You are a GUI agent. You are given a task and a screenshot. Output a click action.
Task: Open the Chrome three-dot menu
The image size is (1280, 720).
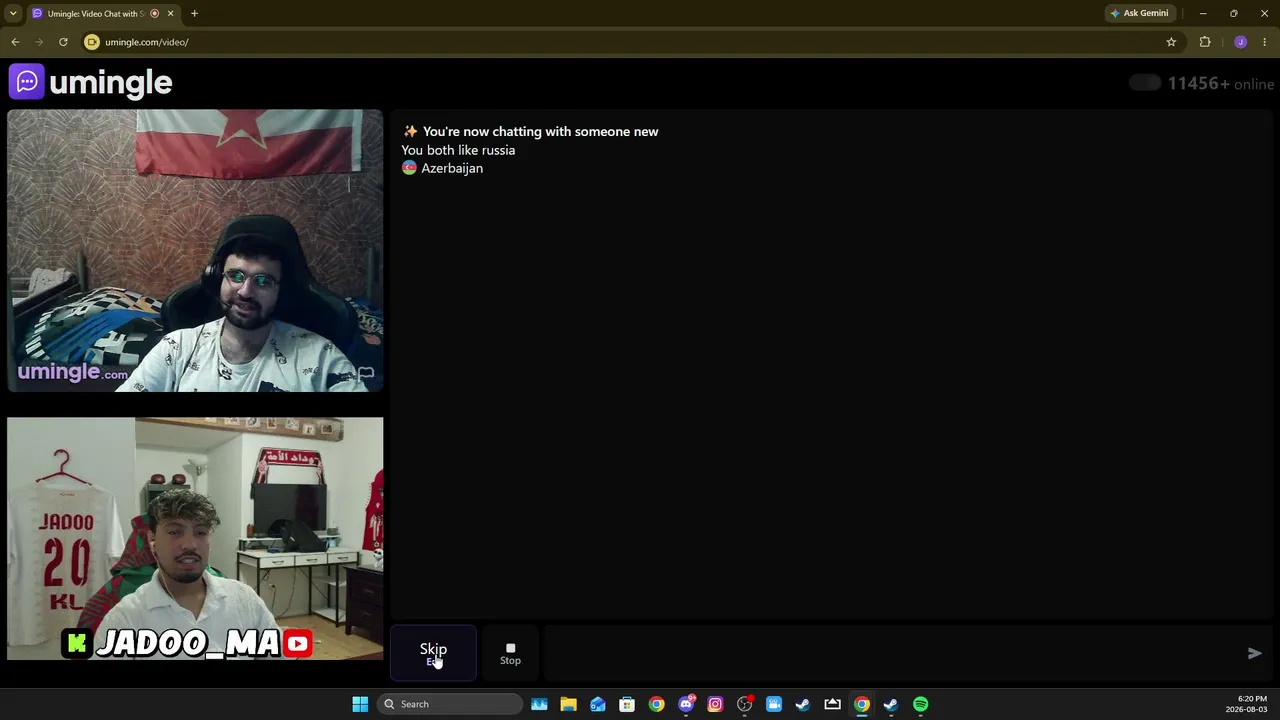(x=1265, y=42)
